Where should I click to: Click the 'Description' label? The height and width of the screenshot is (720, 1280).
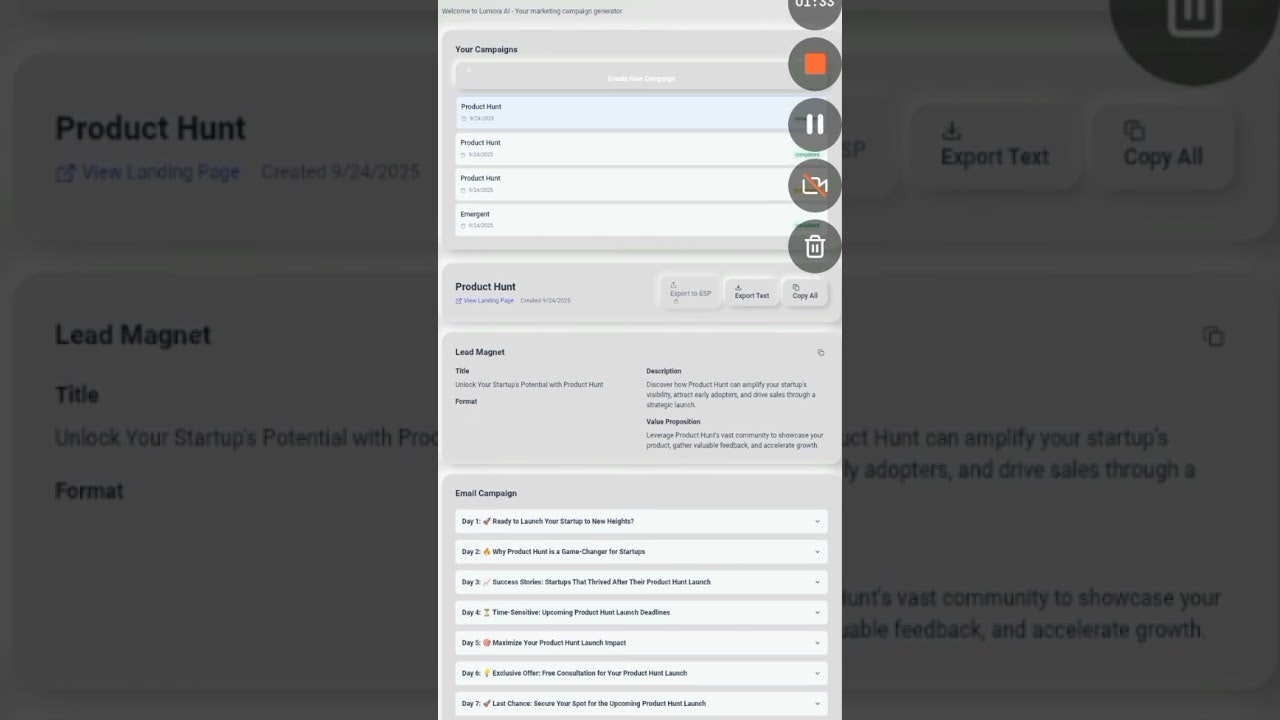point(664,371)
